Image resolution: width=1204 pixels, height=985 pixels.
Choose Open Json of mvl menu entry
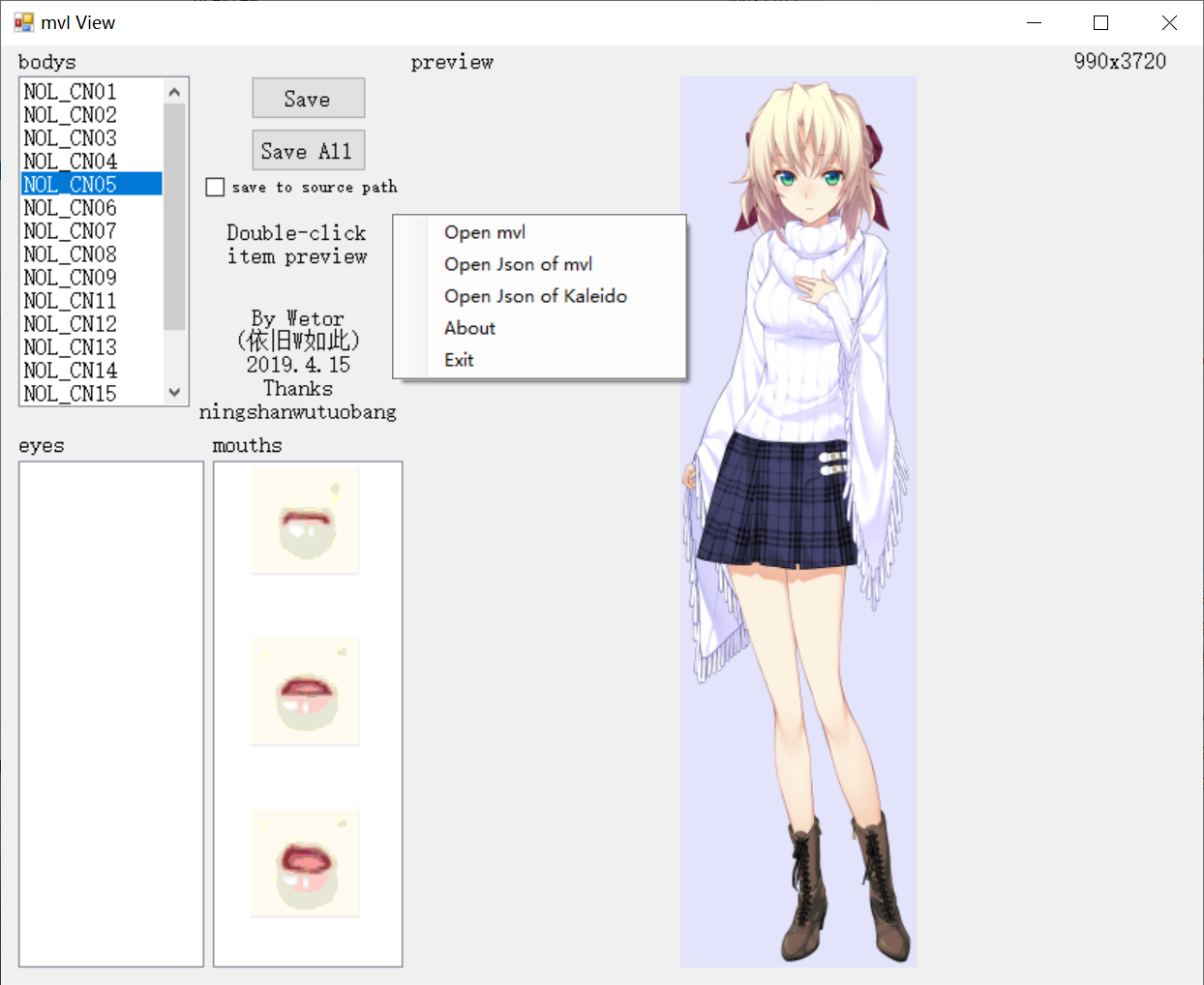point(539,264)
